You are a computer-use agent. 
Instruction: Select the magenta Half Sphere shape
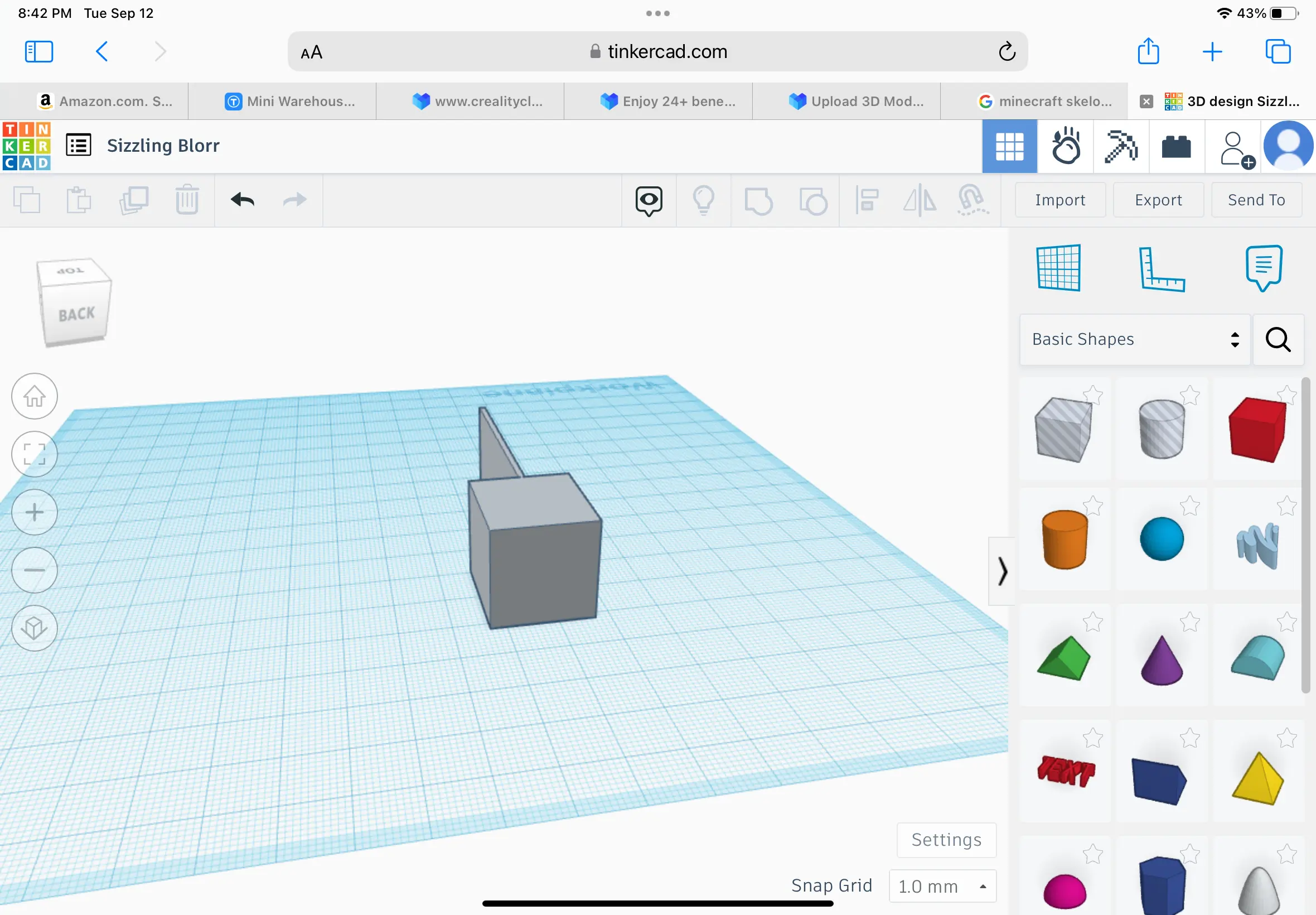click(1065, 892)
